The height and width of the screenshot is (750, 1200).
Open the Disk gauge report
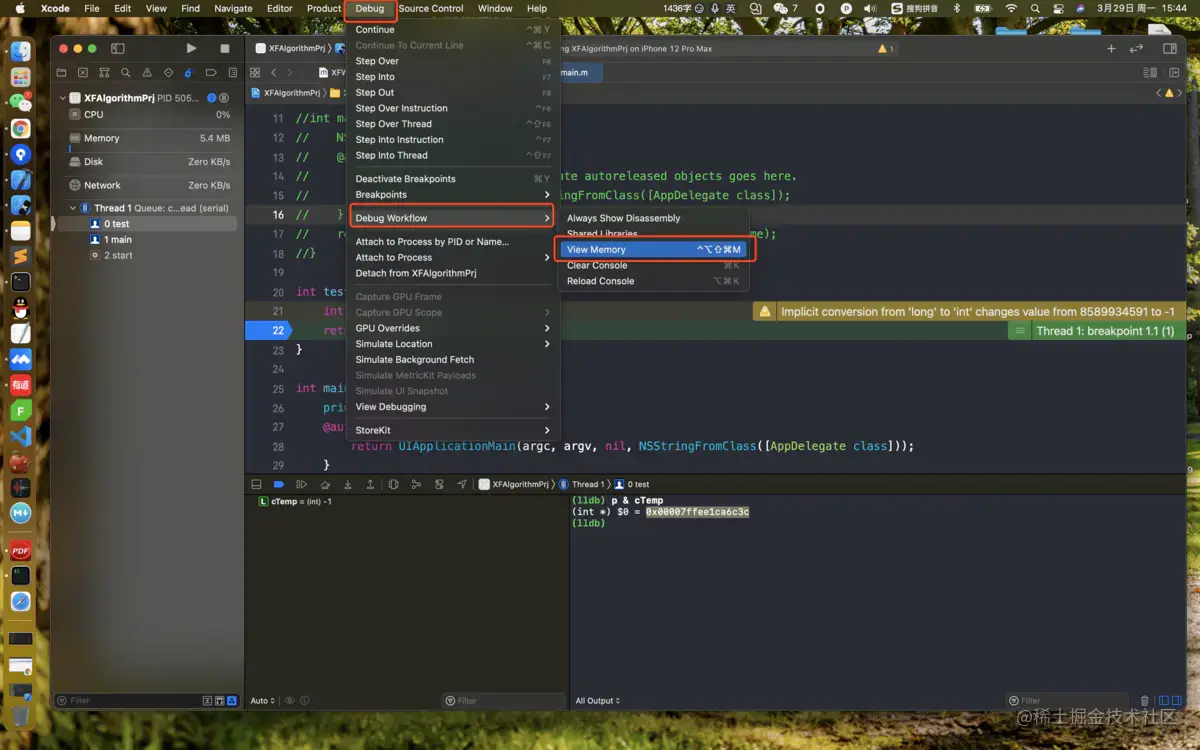(148, 162)
